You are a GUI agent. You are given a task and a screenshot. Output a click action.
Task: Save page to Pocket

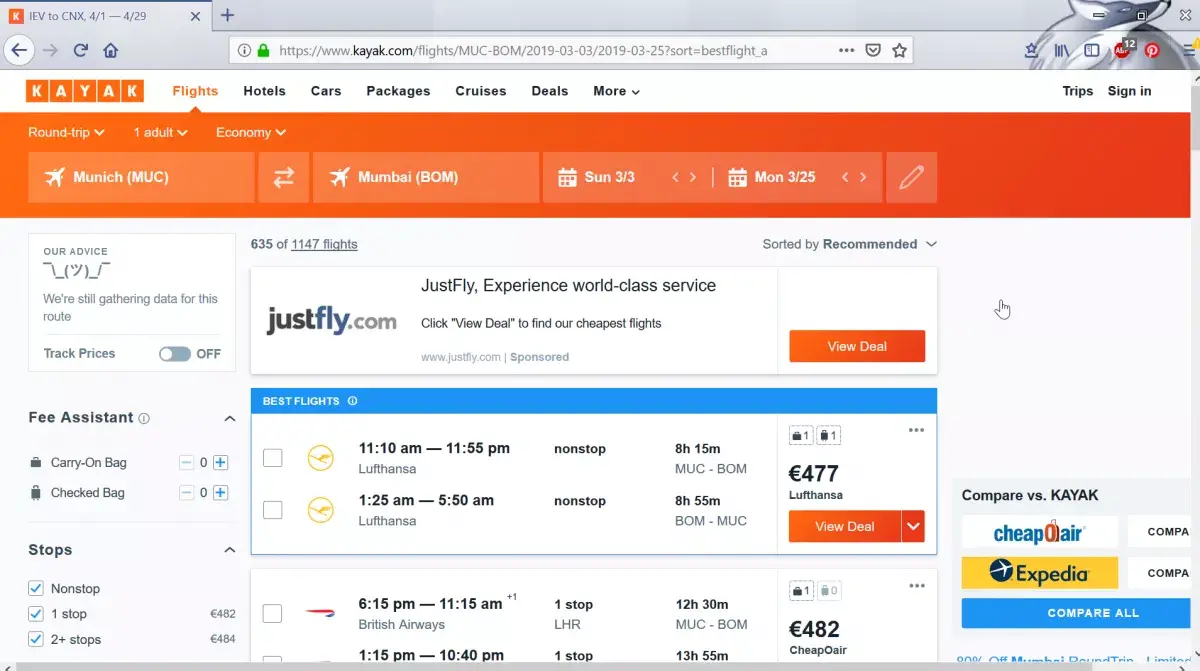click(873, 50)
